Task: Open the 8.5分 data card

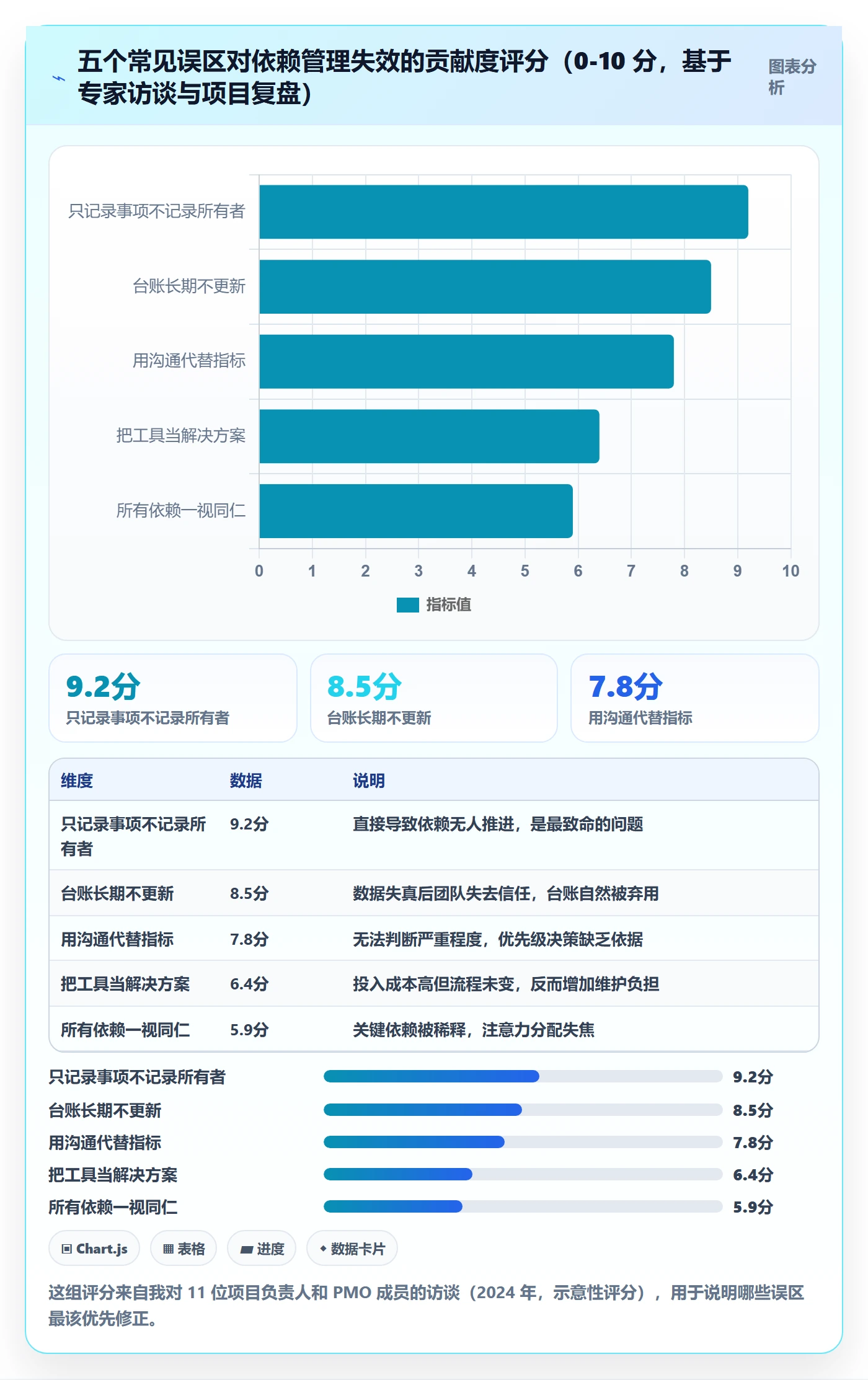Action: [434, 698]
